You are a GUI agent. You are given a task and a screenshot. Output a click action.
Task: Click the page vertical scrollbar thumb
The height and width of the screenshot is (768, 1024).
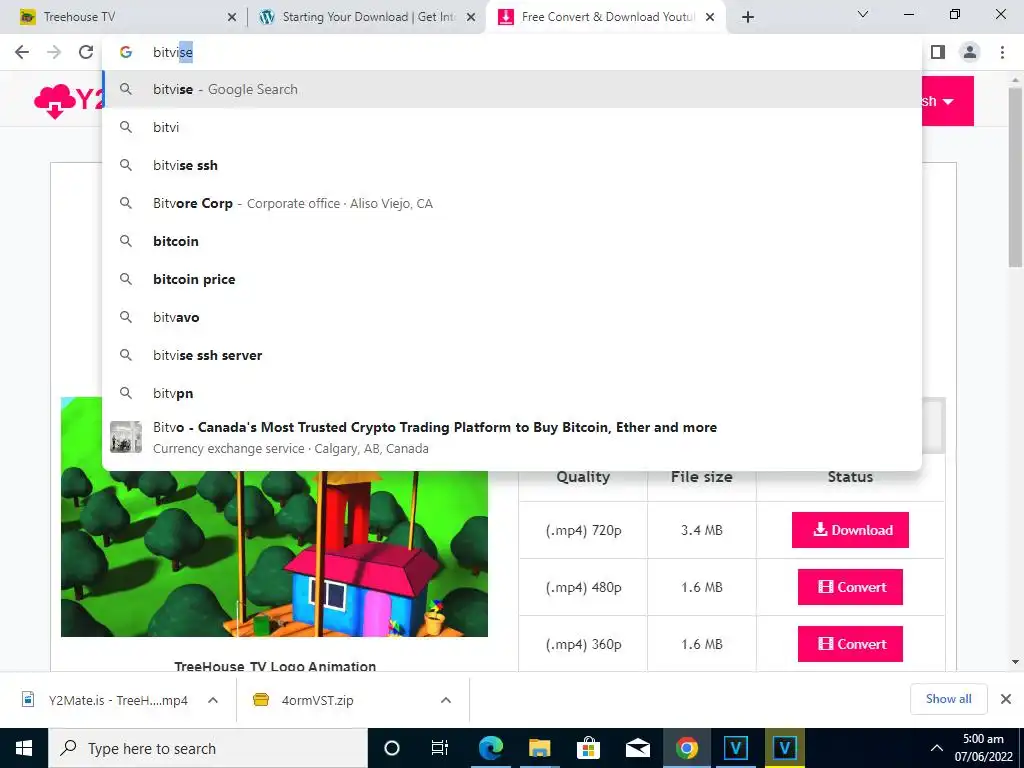(x=1015, y=177)
